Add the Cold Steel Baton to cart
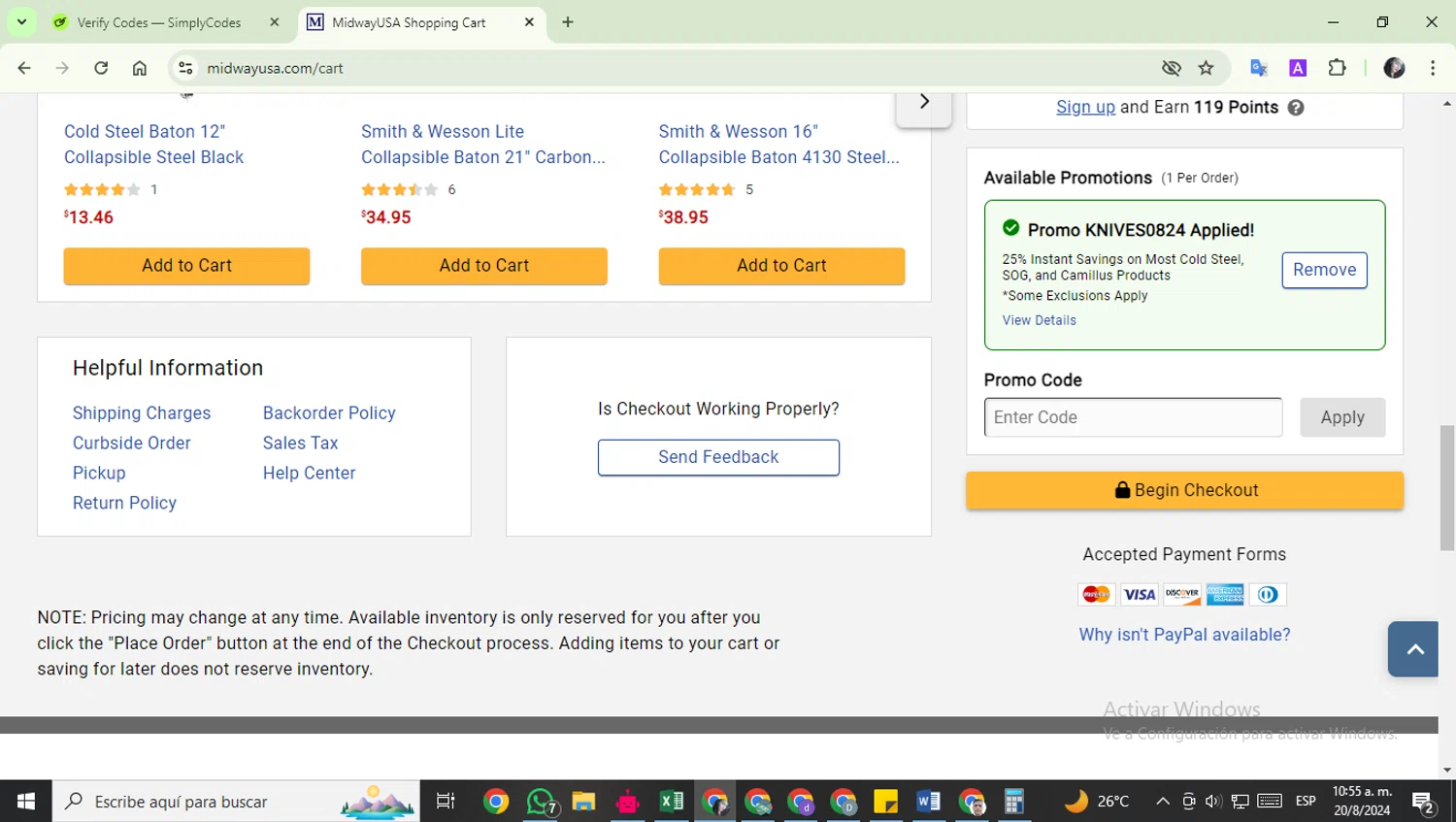The image size is (1456, 822). [186, 266]
